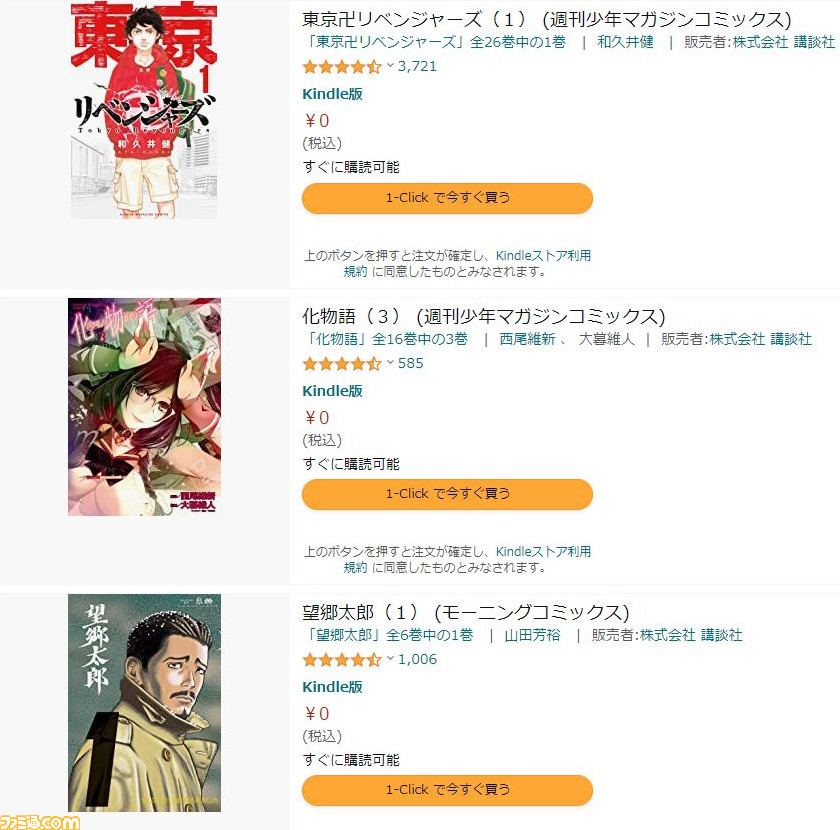This screenshot has width=840, height=830.
Task: Open the 「望郷太郎」全6巻中の1巻 series link
Action: tap(388, 635)
